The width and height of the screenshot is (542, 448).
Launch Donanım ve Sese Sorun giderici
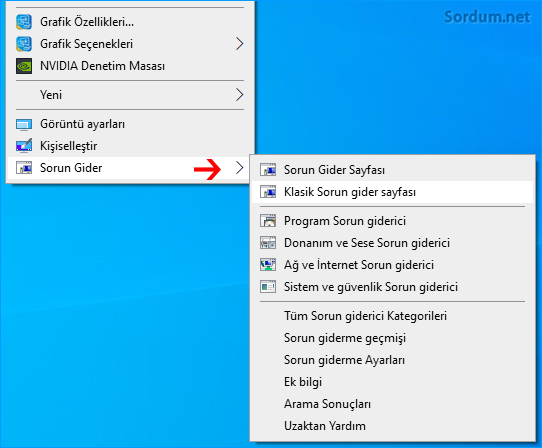(392, 243)
